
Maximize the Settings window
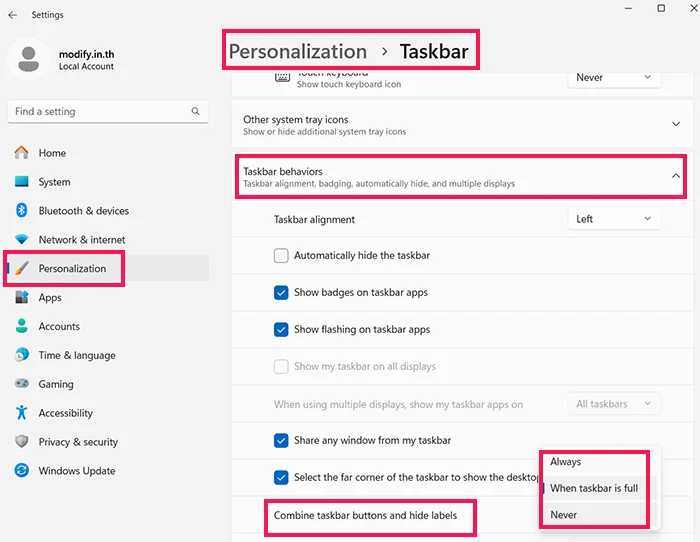click(x=661, y=8)
